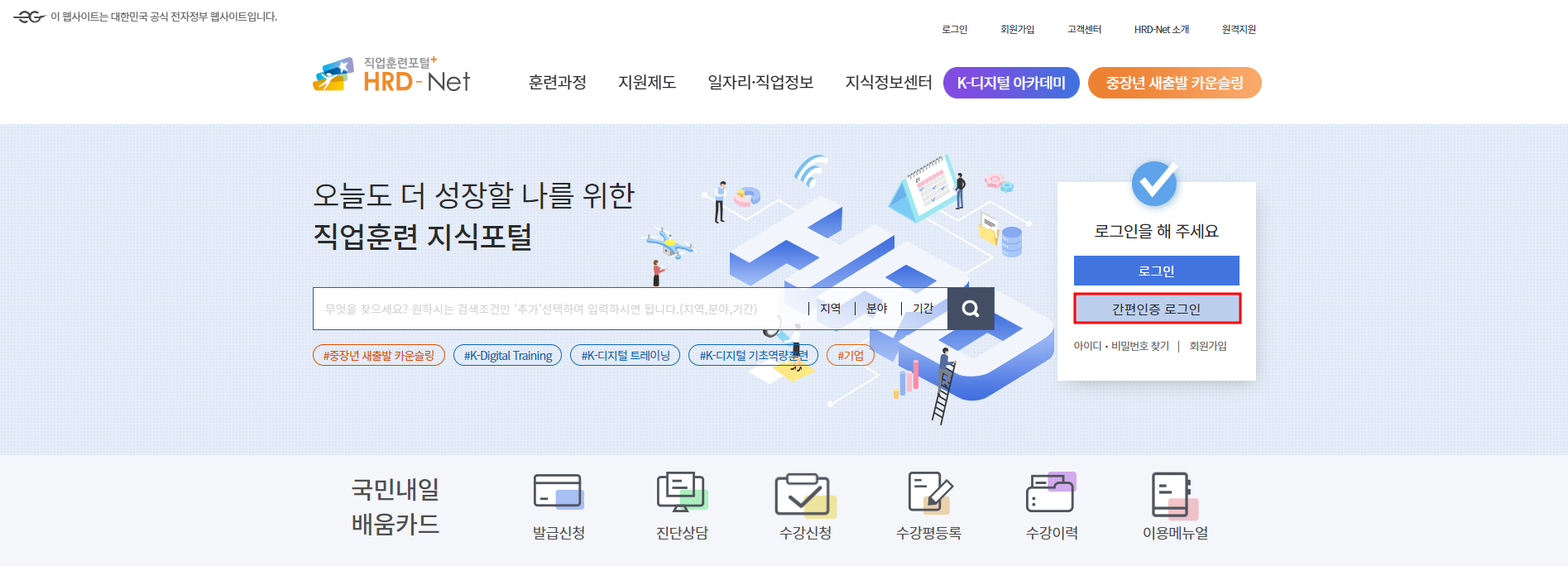Click #기업 tag

point(850,355)
